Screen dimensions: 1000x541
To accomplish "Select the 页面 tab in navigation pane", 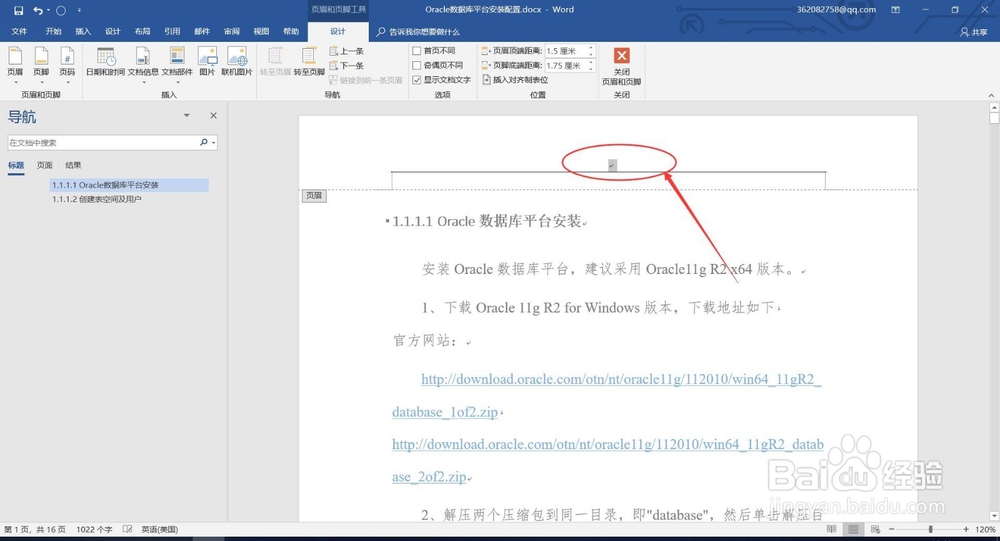I will pos(45,165).
